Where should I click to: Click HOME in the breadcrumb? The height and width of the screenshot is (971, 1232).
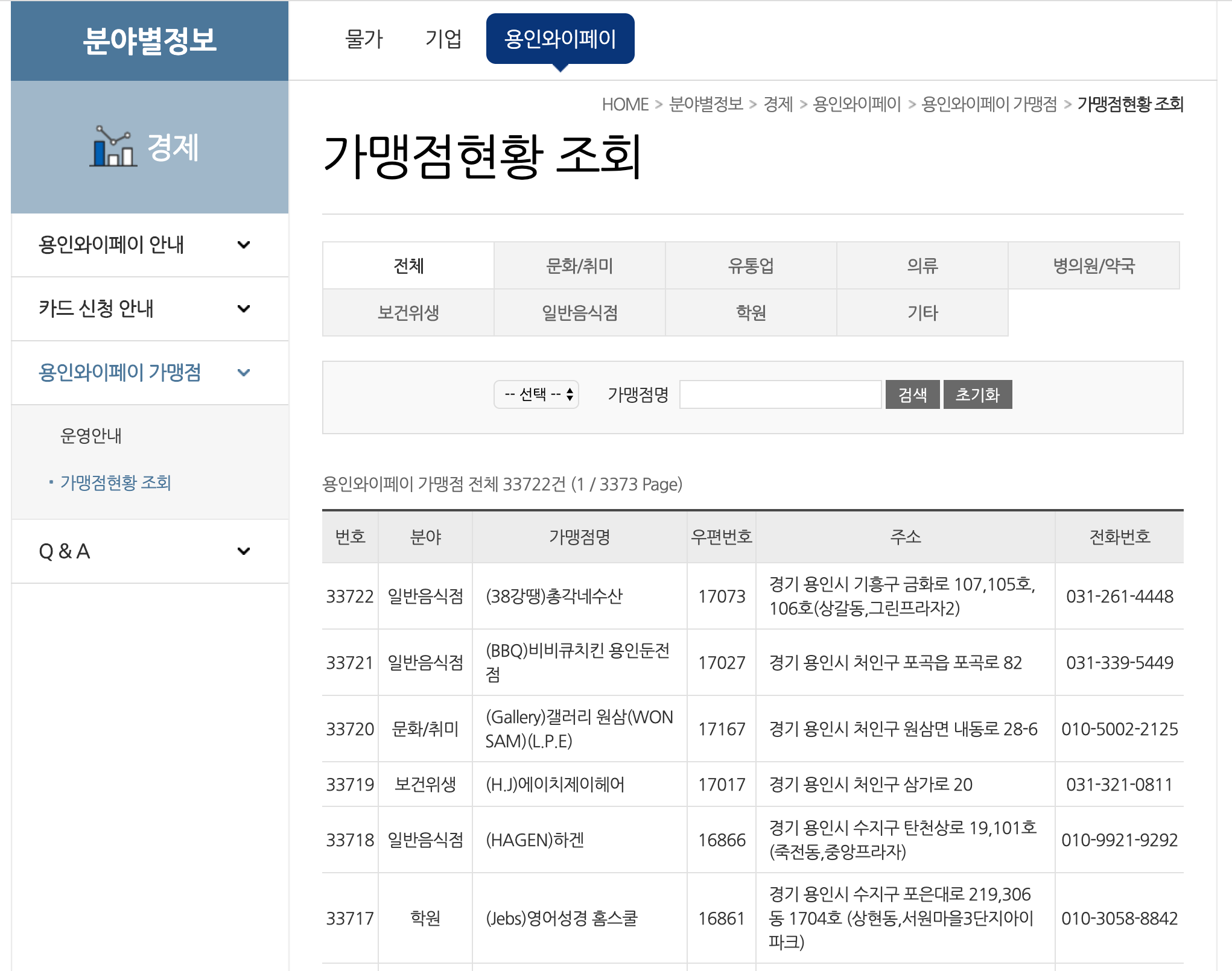624,104
